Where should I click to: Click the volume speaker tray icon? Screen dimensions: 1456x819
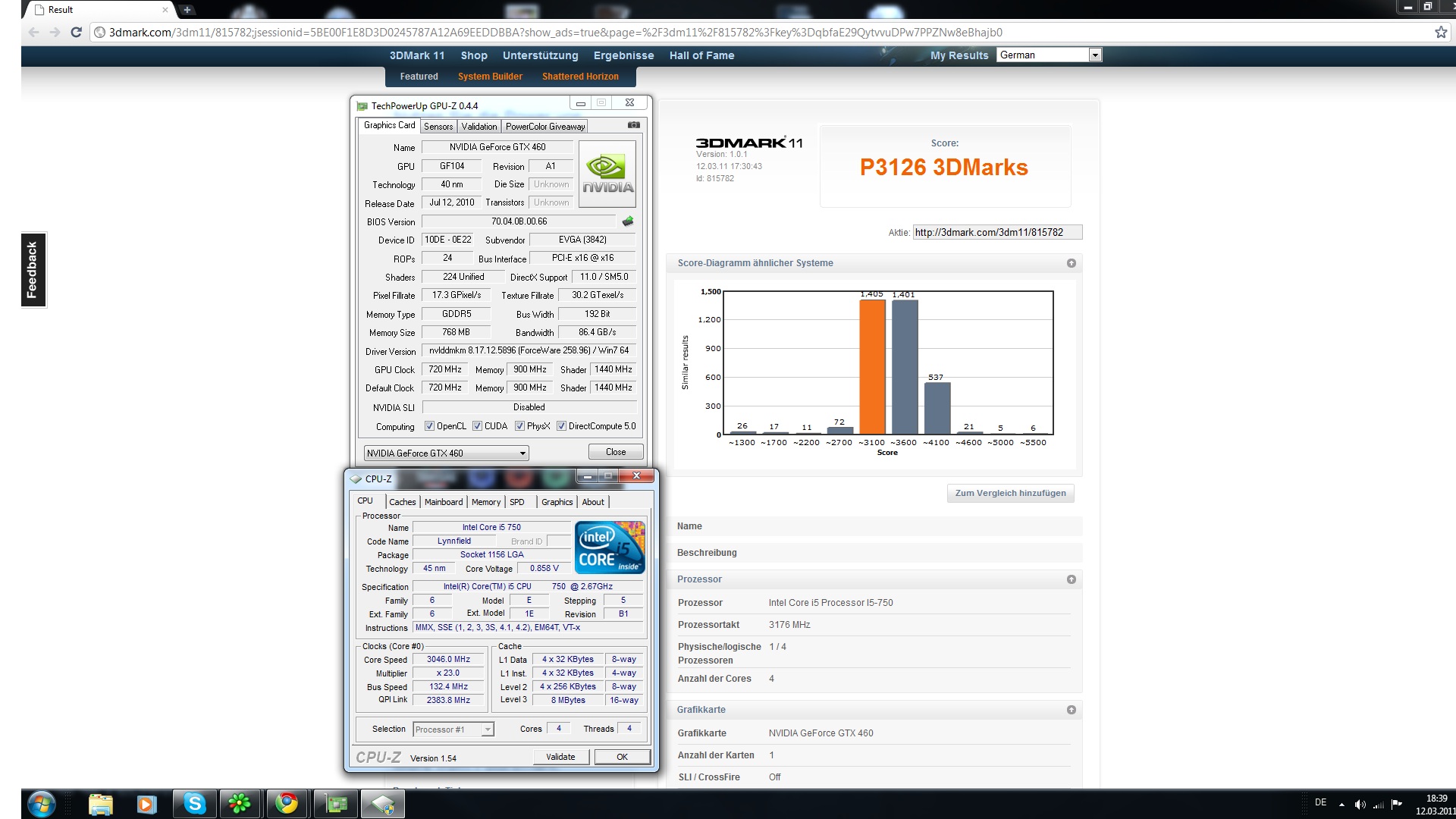1360,805
